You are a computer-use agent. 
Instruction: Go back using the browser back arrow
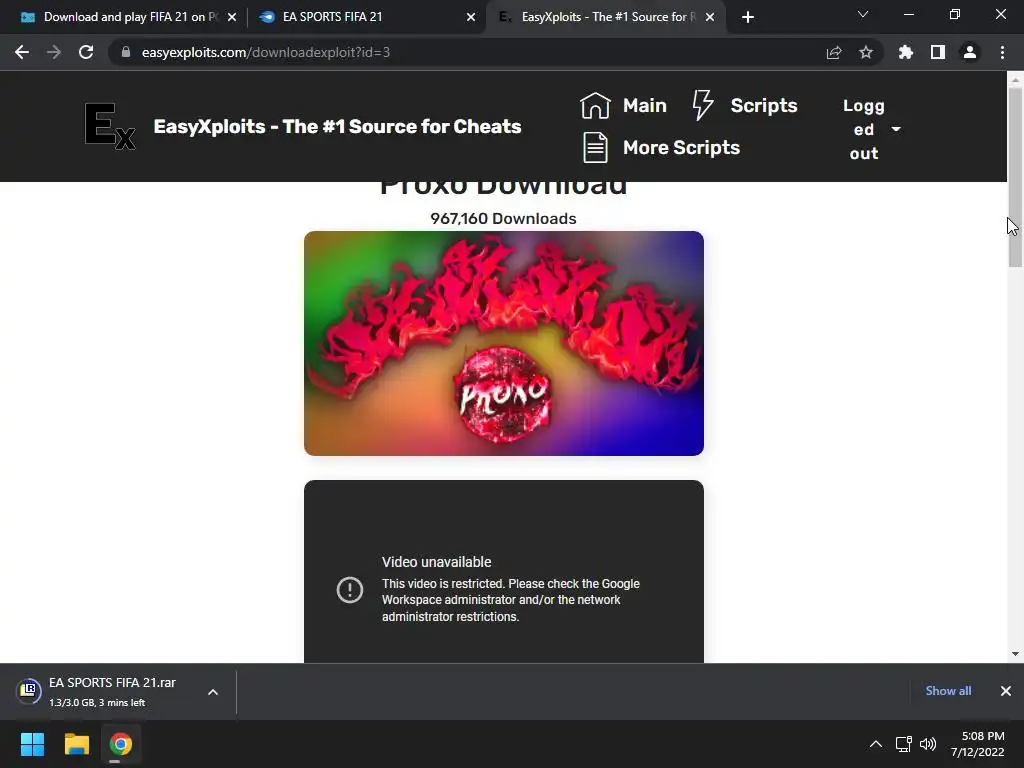22,52
